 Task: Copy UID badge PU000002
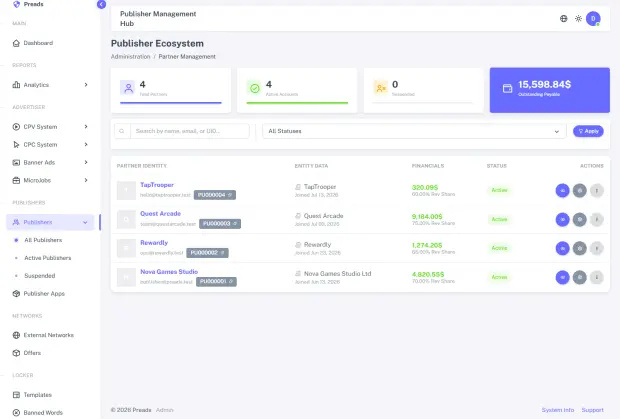click(x=207, y=253)
